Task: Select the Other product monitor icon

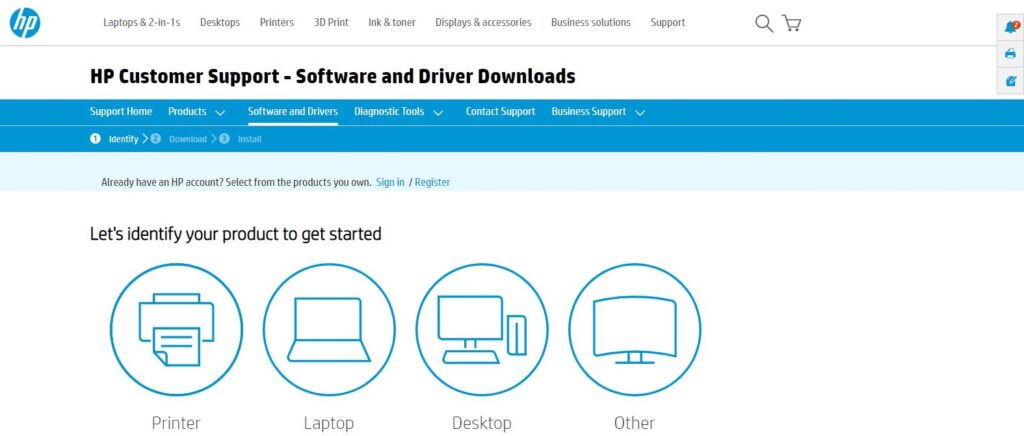Action: 635,330
